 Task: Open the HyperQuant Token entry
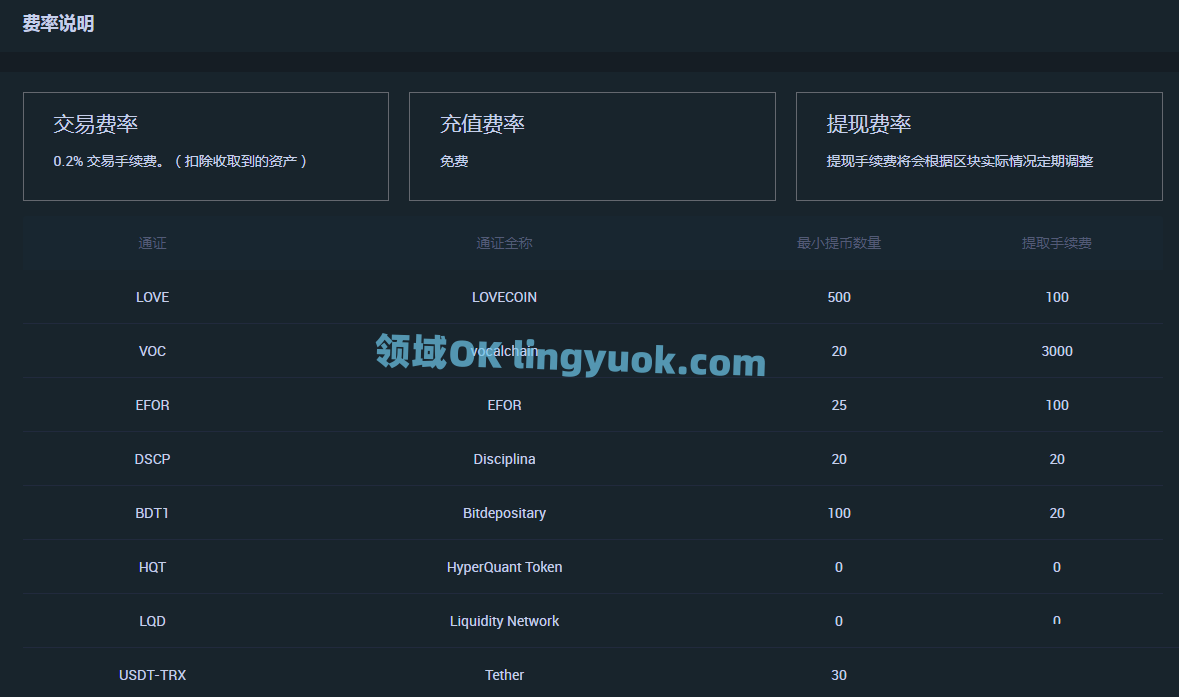[504, 567]
